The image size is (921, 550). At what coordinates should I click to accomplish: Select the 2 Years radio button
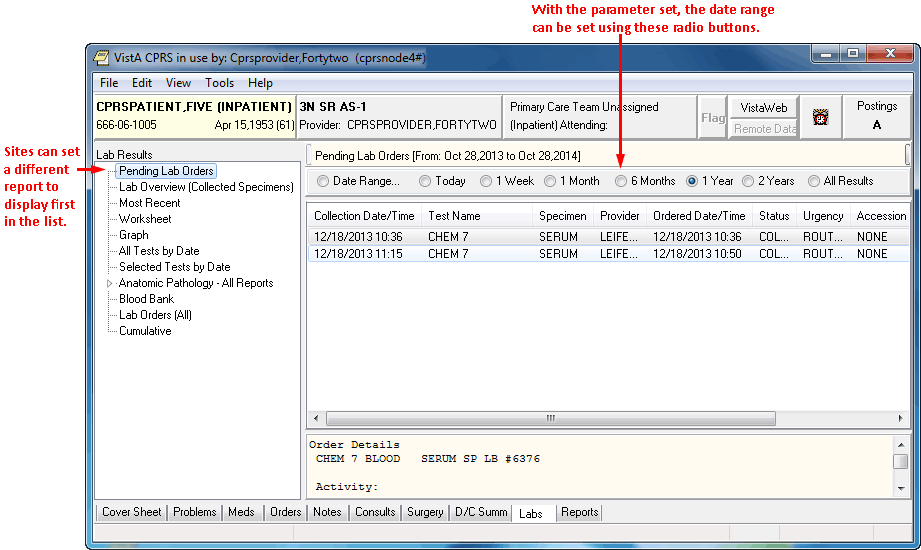[748, 181]
